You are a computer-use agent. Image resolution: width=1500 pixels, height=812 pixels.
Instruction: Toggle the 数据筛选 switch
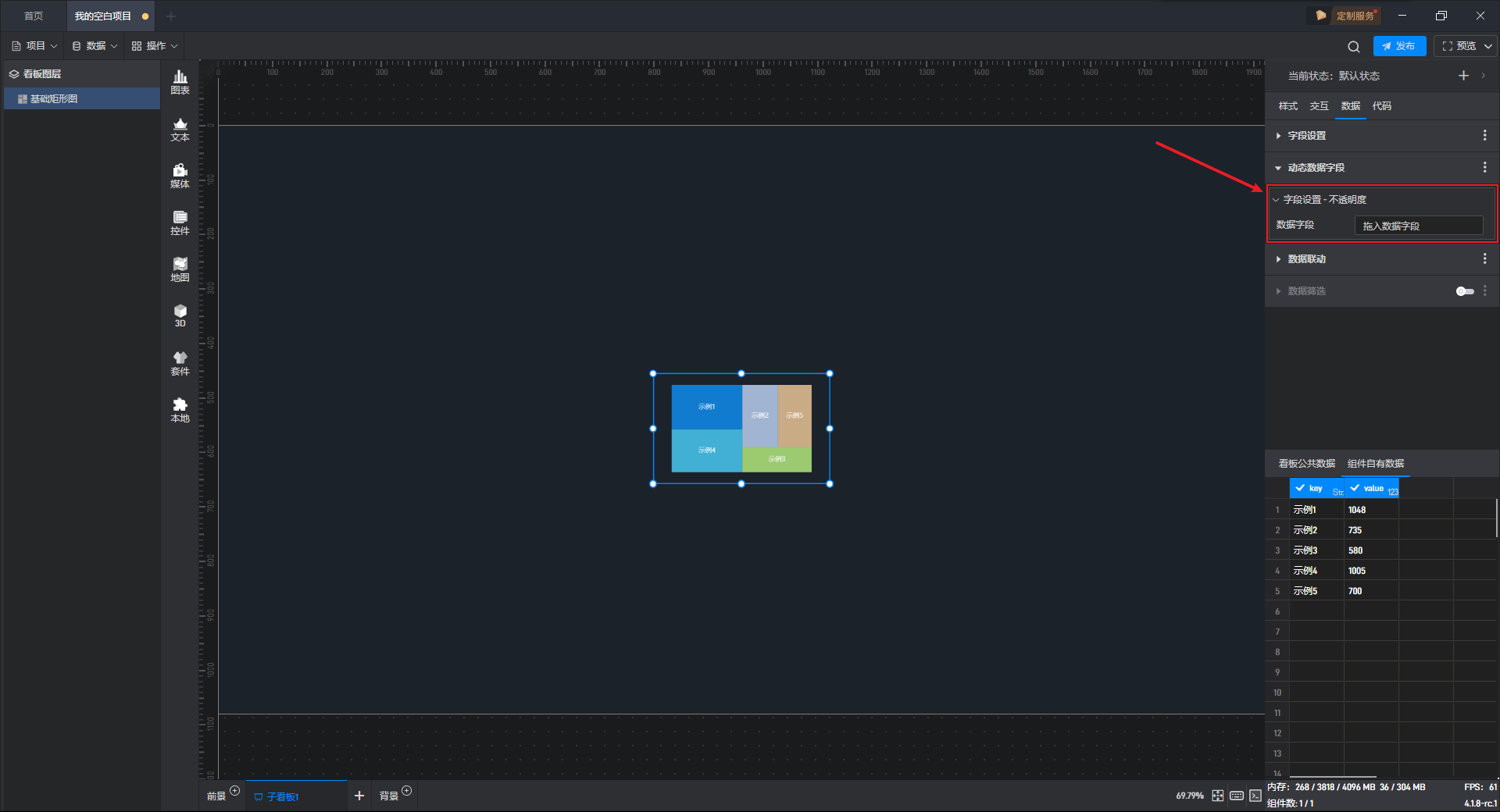click(1464, 291)
